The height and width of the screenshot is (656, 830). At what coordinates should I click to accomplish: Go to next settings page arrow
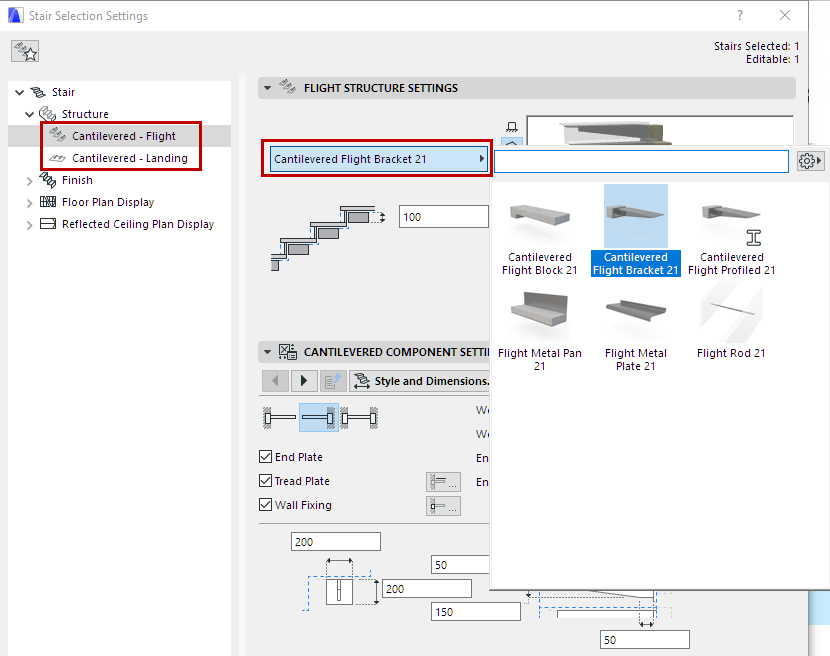[304, 381]
